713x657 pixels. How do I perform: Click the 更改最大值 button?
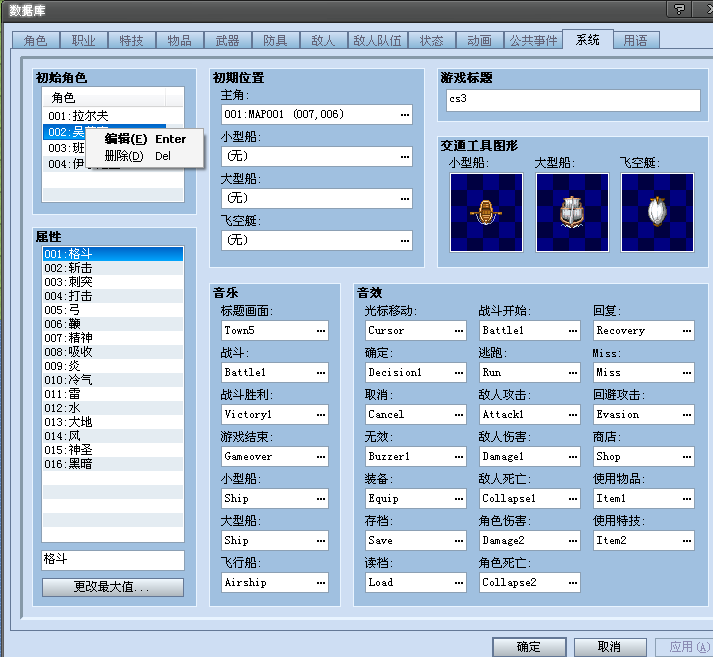point(113,587)
